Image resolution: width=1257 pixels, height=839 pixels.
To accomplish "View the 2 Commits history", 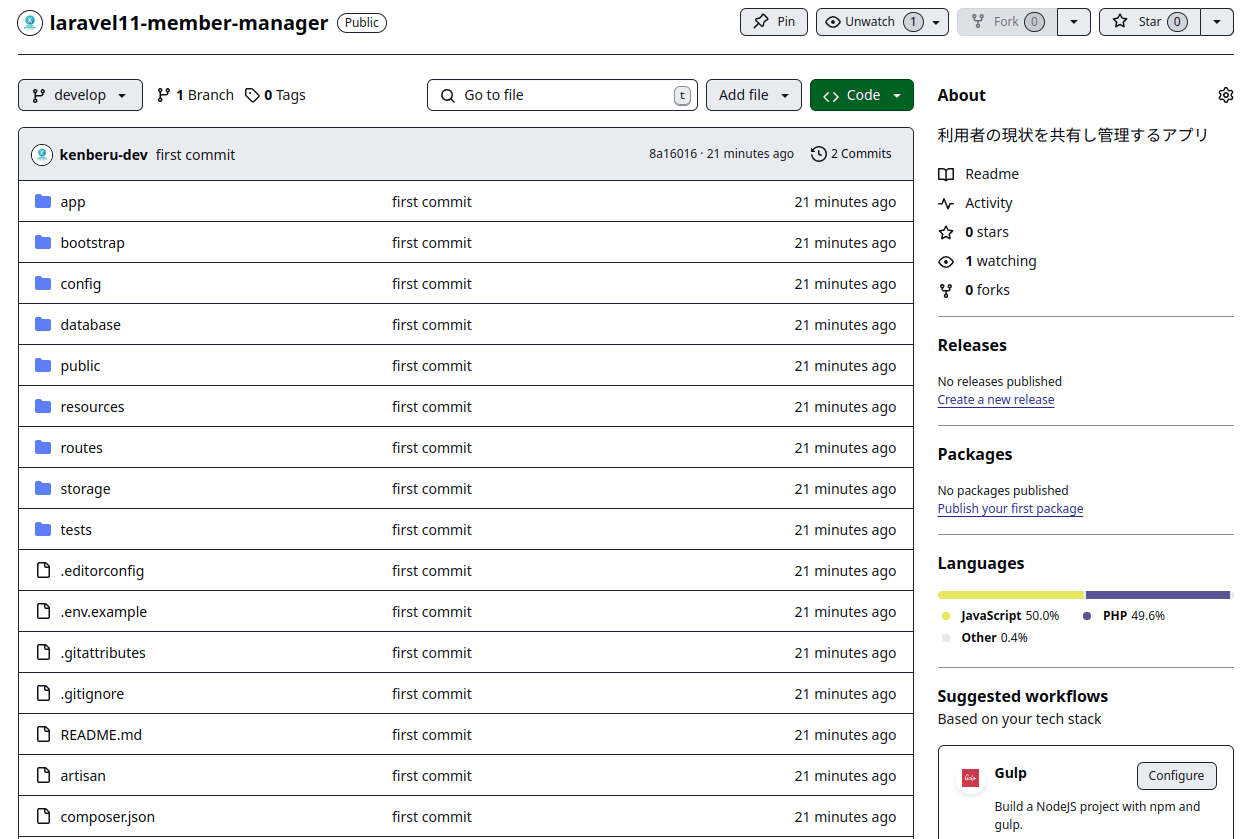I will [851, 153].
